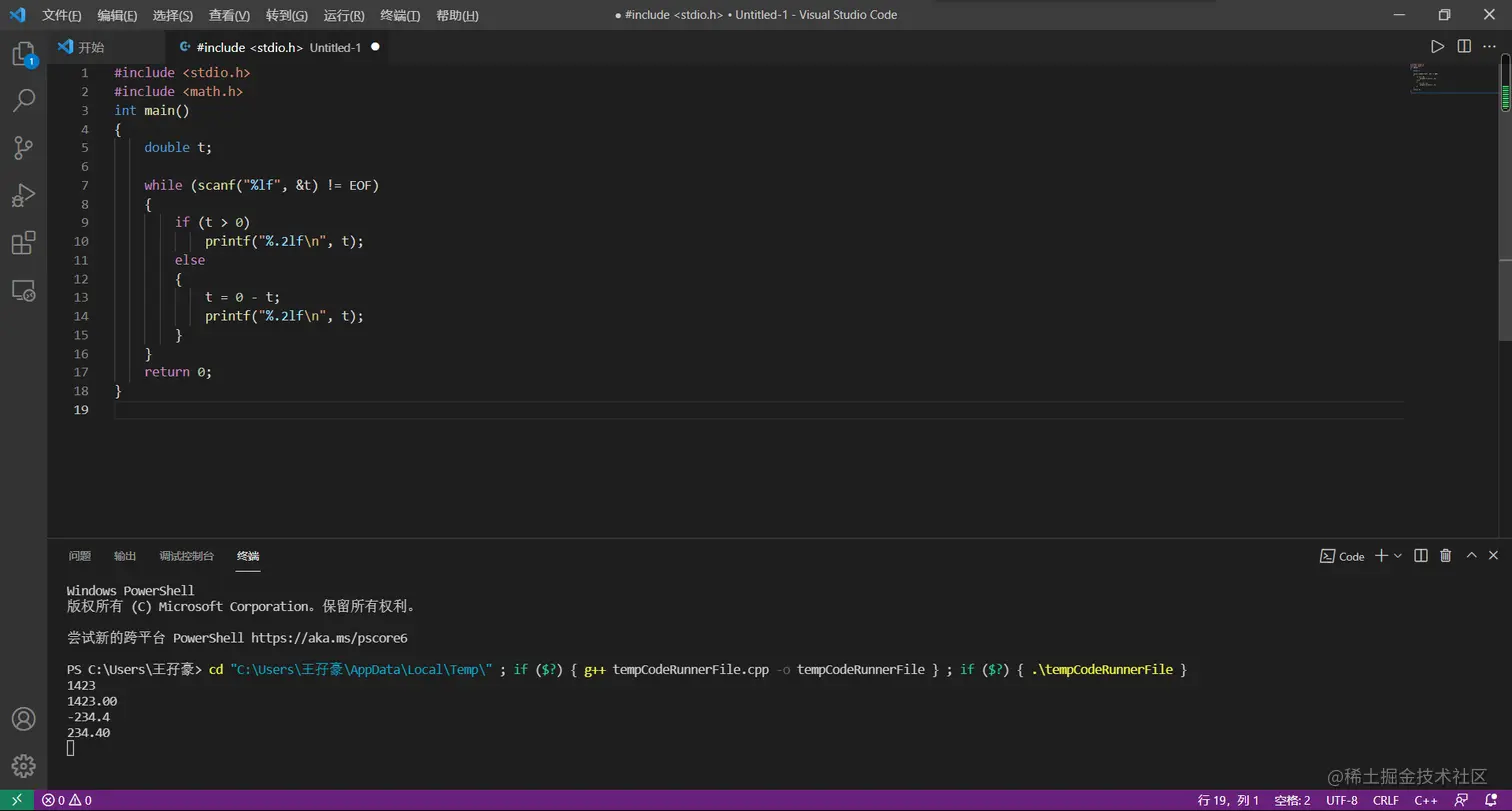Open the Manage gear menu

[x=23, y=766]
